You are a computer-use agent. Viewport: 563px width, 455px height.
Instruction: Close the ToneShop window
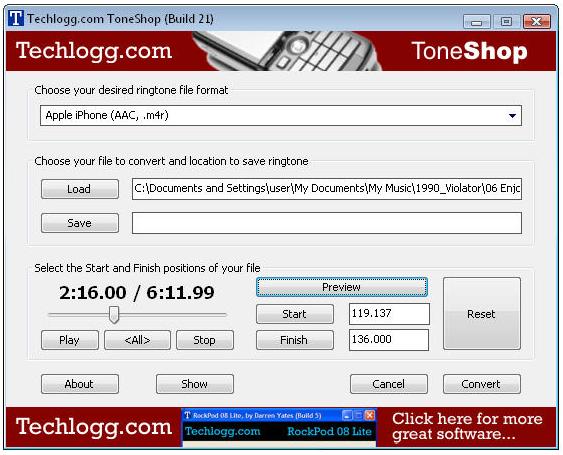(537, 22)
